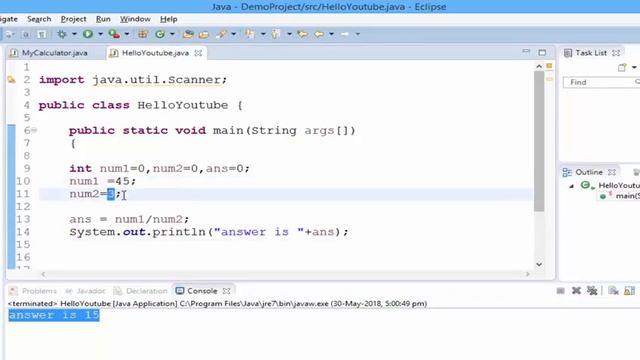Click the New Task icon in Task List
The height and width of the screenshot is (360, 640).
622,67
